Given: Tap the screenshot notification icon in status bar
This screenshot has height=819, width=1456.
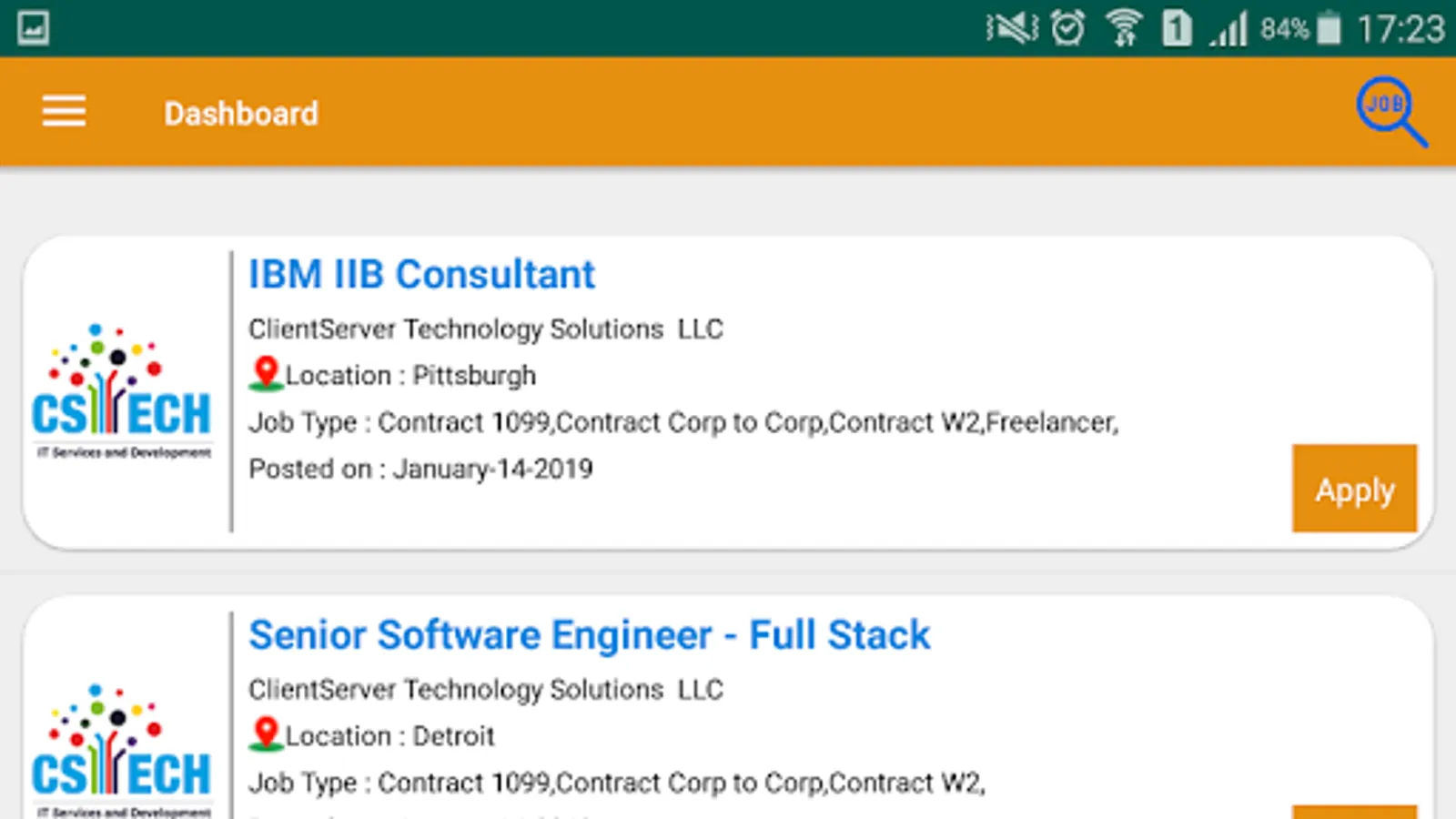Looking at the screenshot, I should 33,27.
